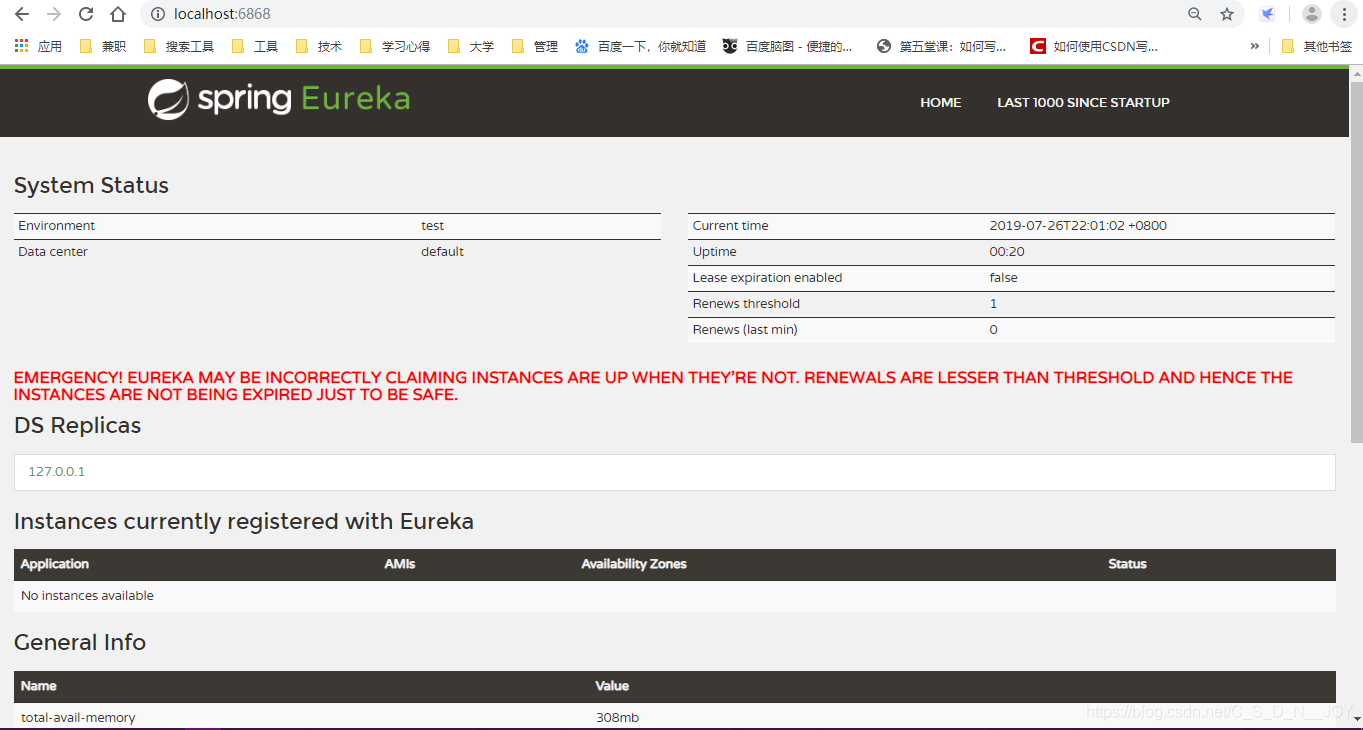Click the browser forward arrow

54,14
